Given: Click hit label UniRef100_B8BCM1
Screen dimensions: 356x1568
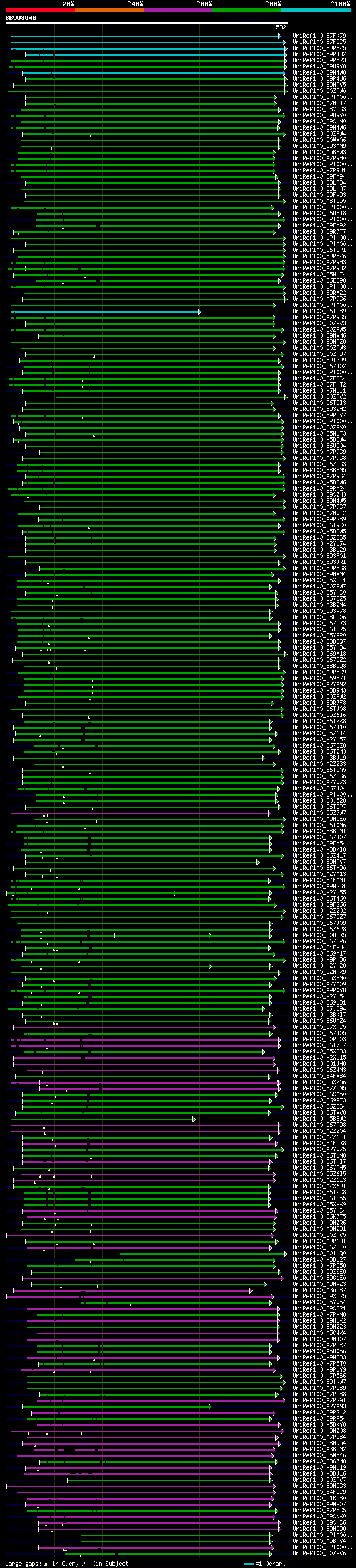Looking at the screenshot, I should [x=319, y=832].
